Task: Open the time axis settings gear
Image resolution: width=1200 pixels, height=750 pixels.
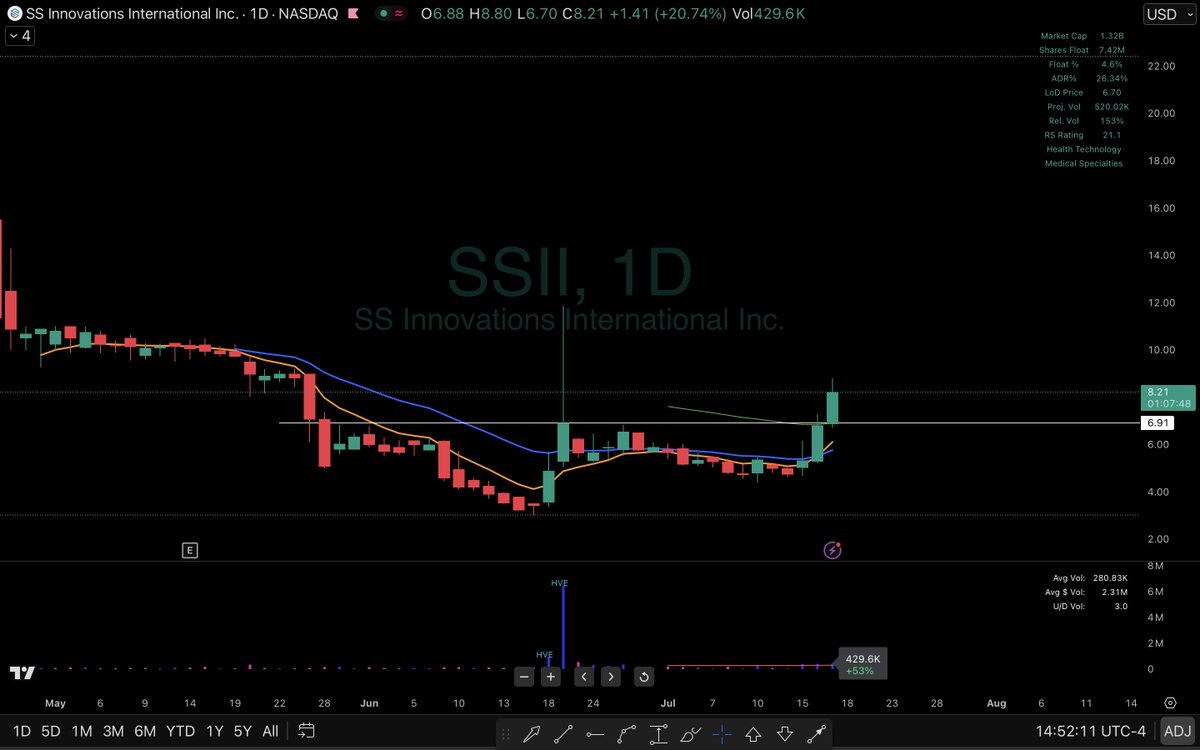Action: pyautogui.click(x=1170, y=703)
